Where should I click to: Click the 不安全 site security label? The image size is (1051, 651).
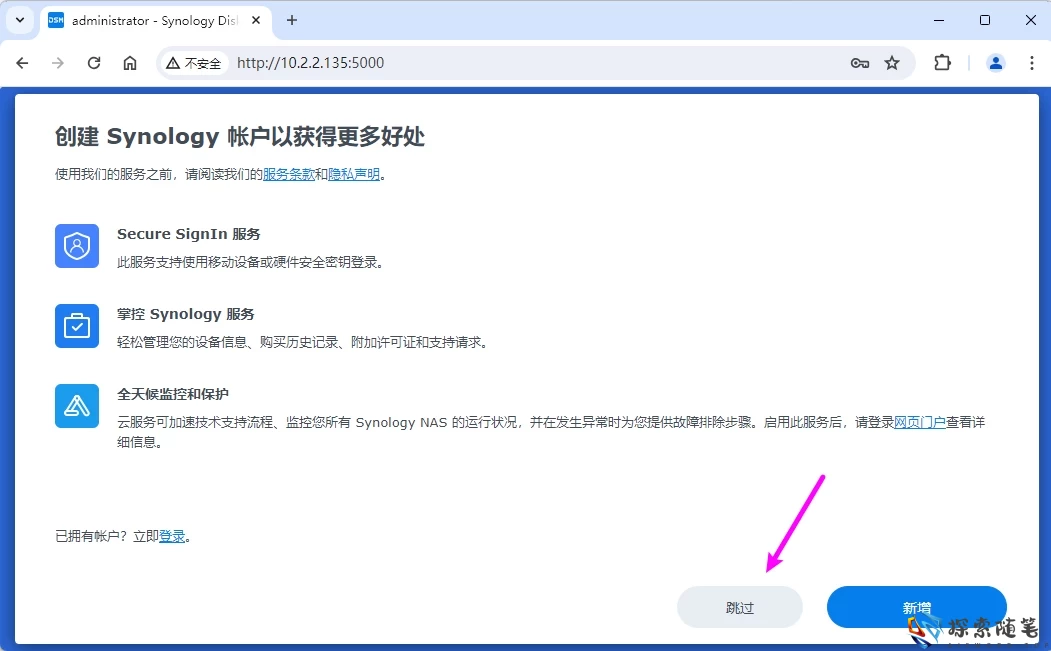click(x=194, y=62)
